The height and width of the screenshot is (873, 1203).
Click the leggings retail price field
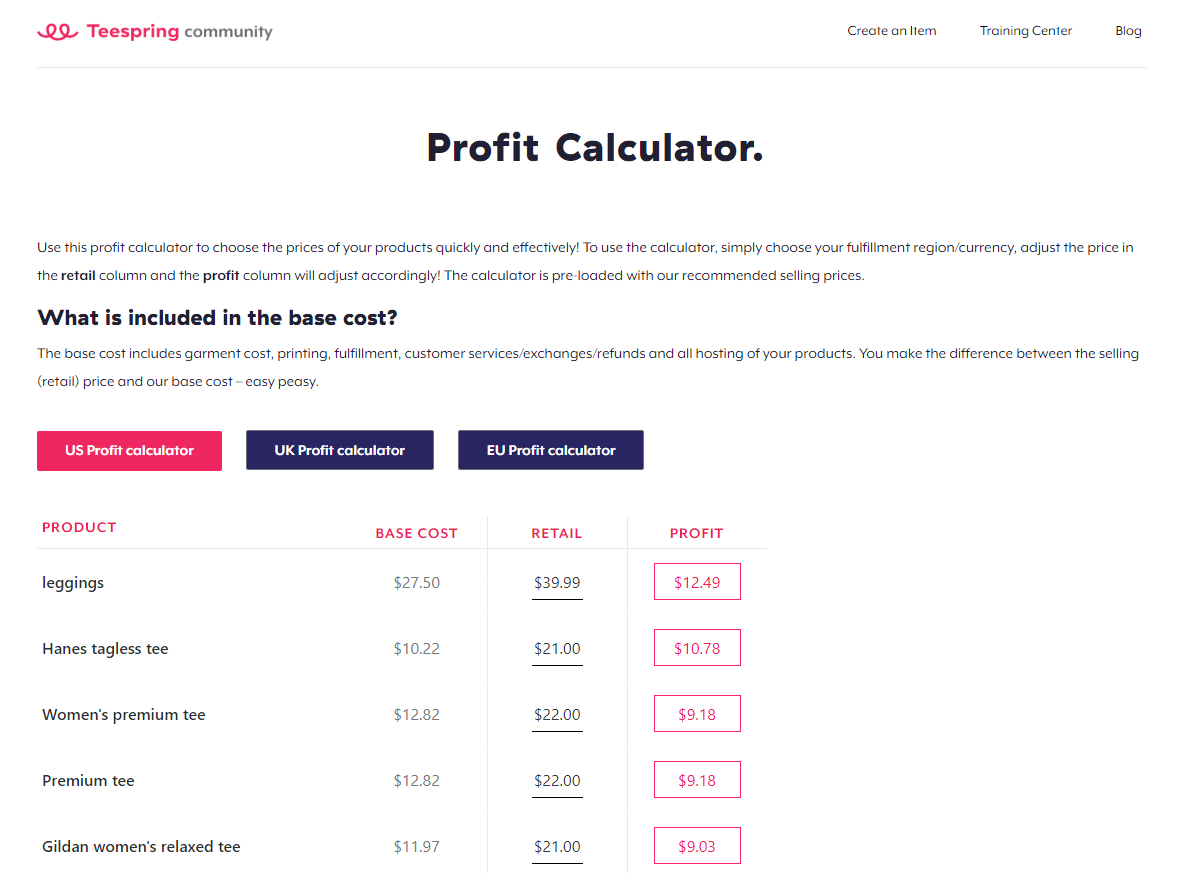pos(557,582)
